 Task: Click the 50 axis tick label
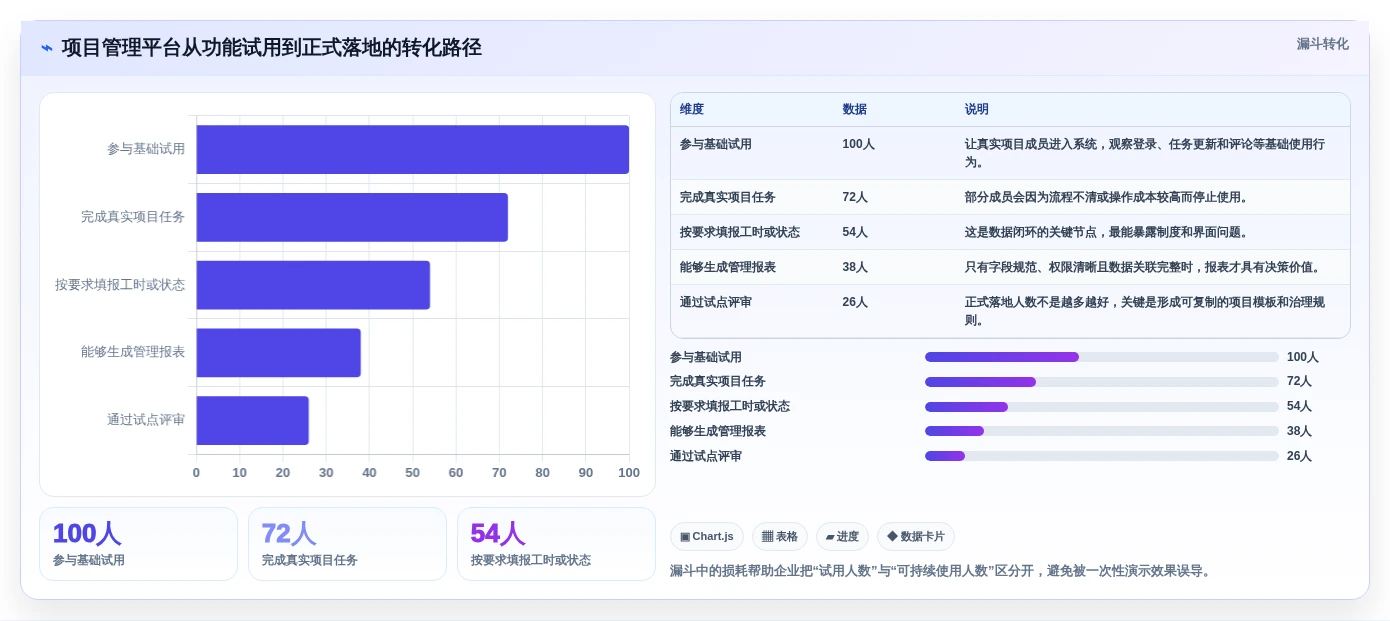click(413, 473)
